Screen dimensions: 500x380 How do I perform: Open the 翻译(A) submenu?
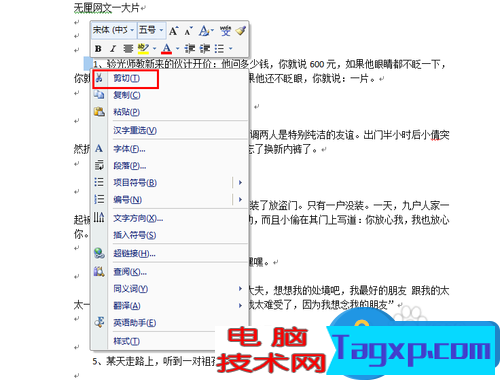(170, 306)
